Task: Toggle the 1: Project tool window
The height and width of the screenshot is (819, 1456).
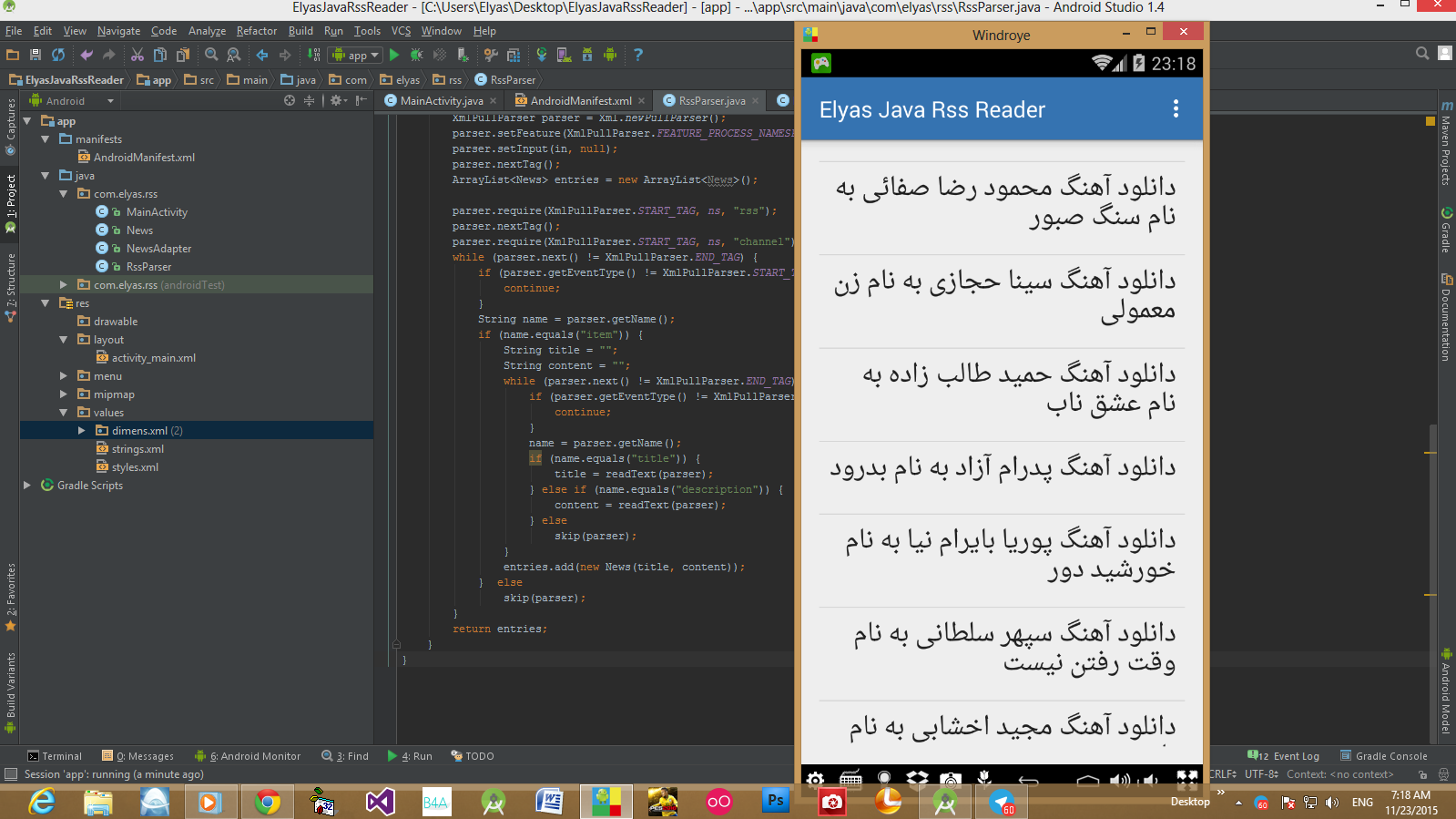Action: tap(11, 196)
